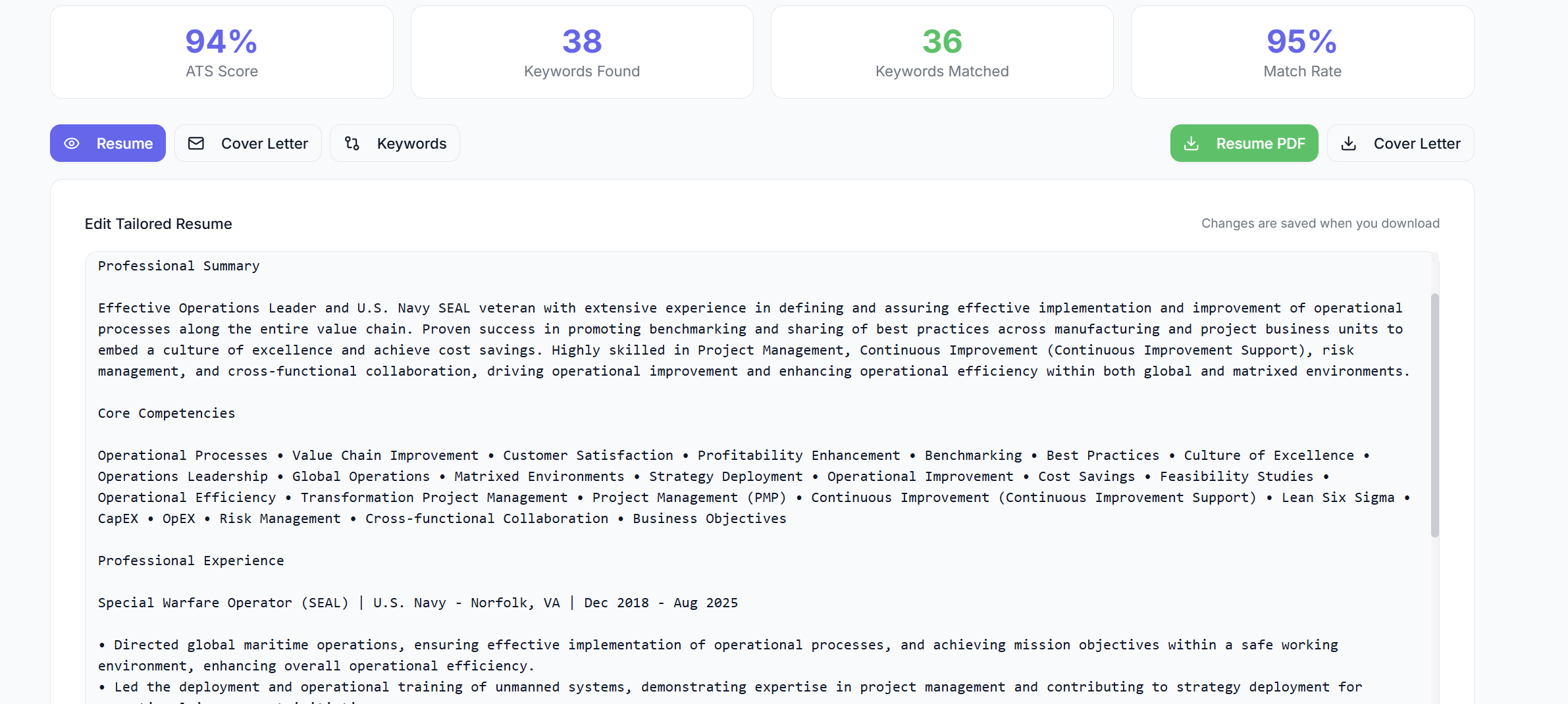Click the Special Warfare Operator job line
Screen dimensions: 1568x704
tap(417, 603)
